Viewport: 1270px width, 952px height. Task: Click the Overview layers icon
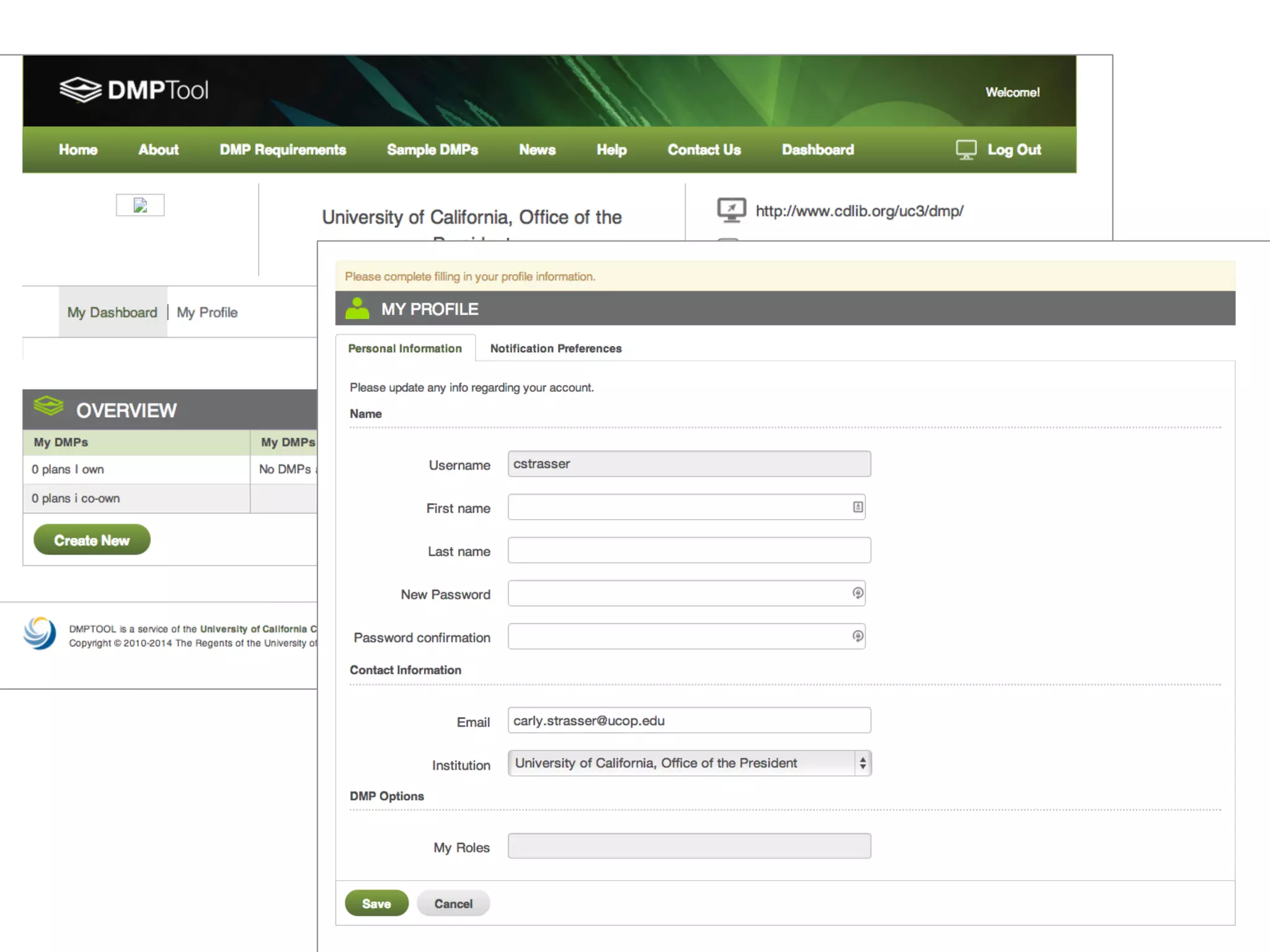click(49, 407)
